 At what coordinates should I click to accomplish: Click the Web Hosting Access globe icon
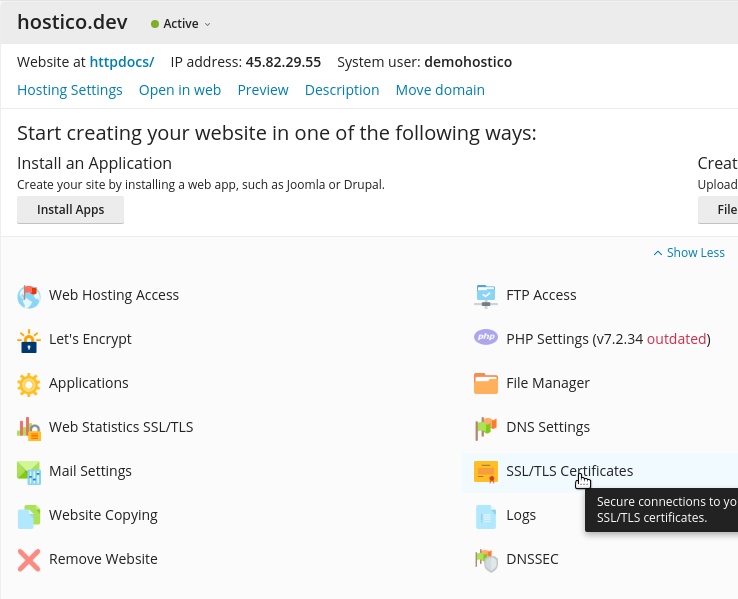29,296
